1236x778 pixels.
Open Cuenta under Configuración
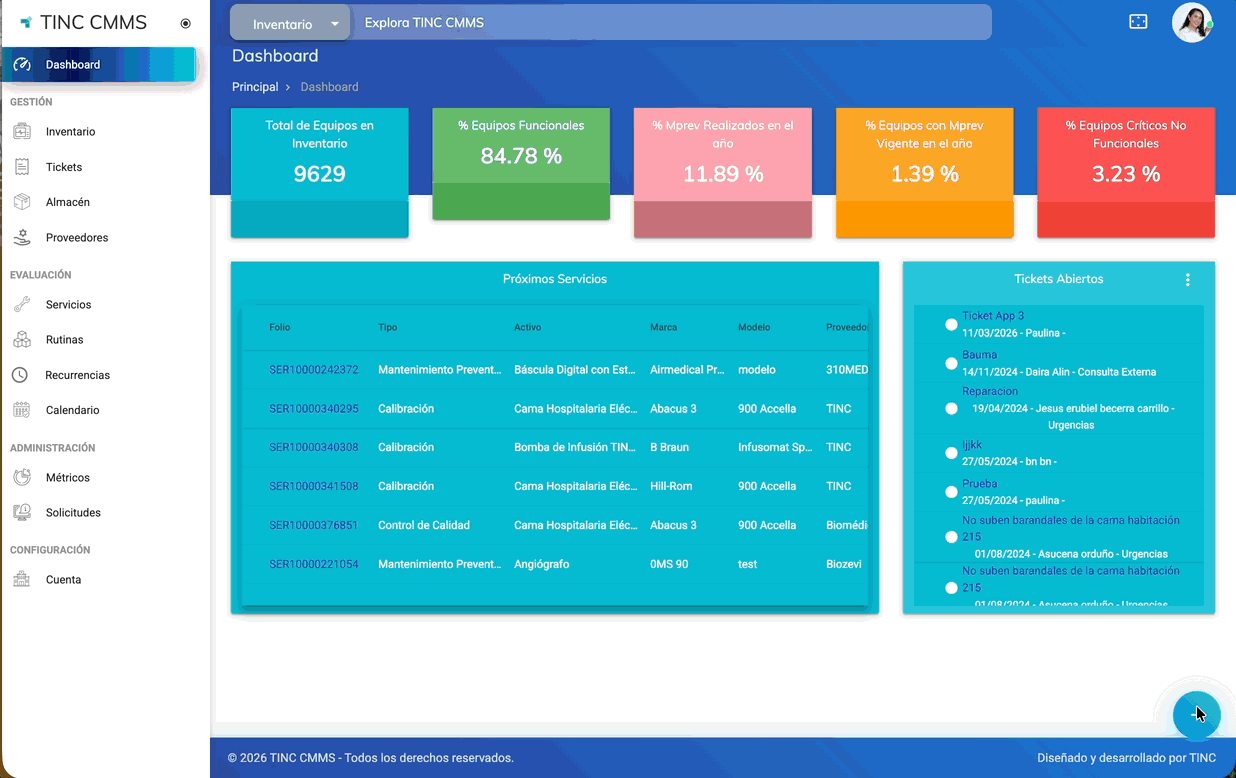click(x=63, y=580)
